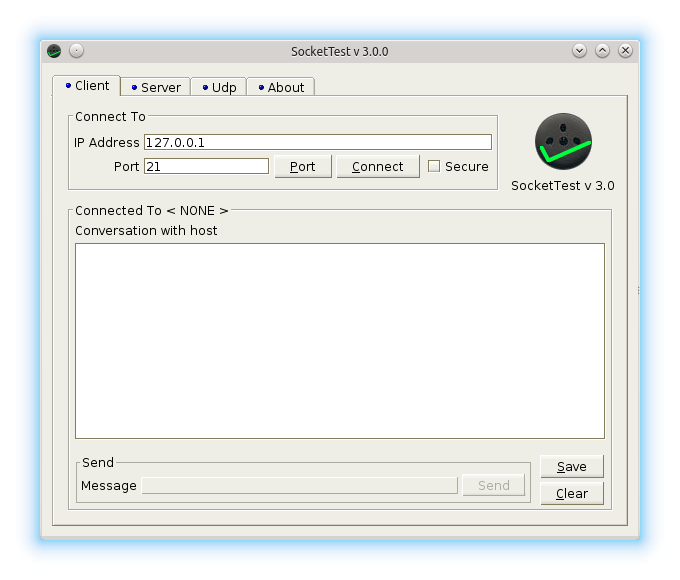This screenshot has height=580, width=680.
Task: Click the round pin button in title bar
Action: [x=77, y=51]
